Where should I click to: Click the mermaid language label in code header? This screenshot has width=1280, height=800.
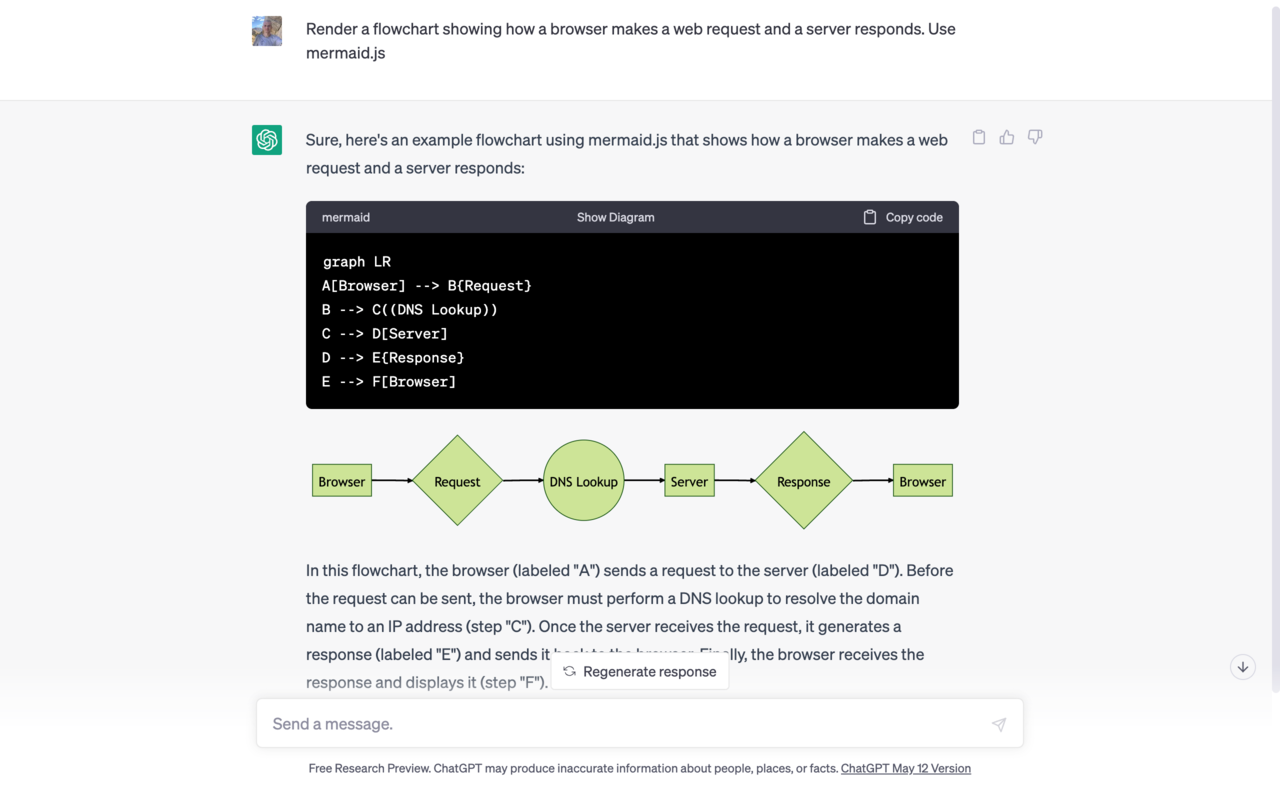point(346,217)
